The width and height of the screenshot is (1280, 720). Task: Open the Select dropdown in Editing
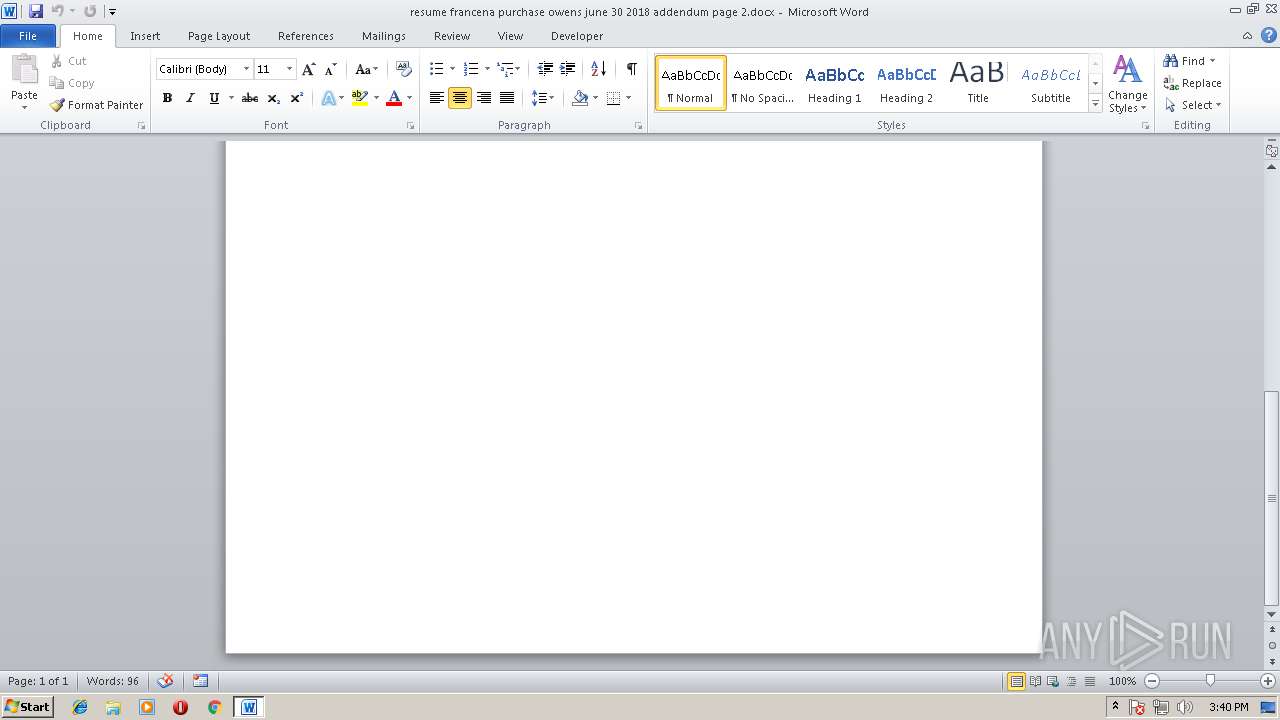[x=1192, y=105]
